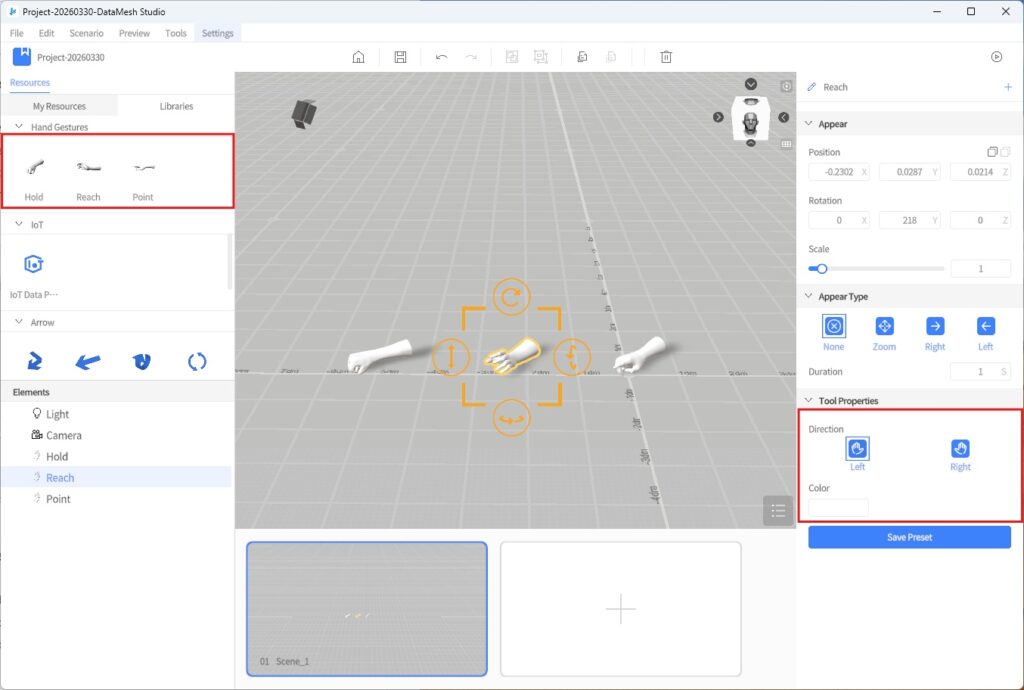Image resolution: width=1024 pixels, height=690 pixels.
Task: Select the Hold hand gesture resource
Action: point(34,177)
